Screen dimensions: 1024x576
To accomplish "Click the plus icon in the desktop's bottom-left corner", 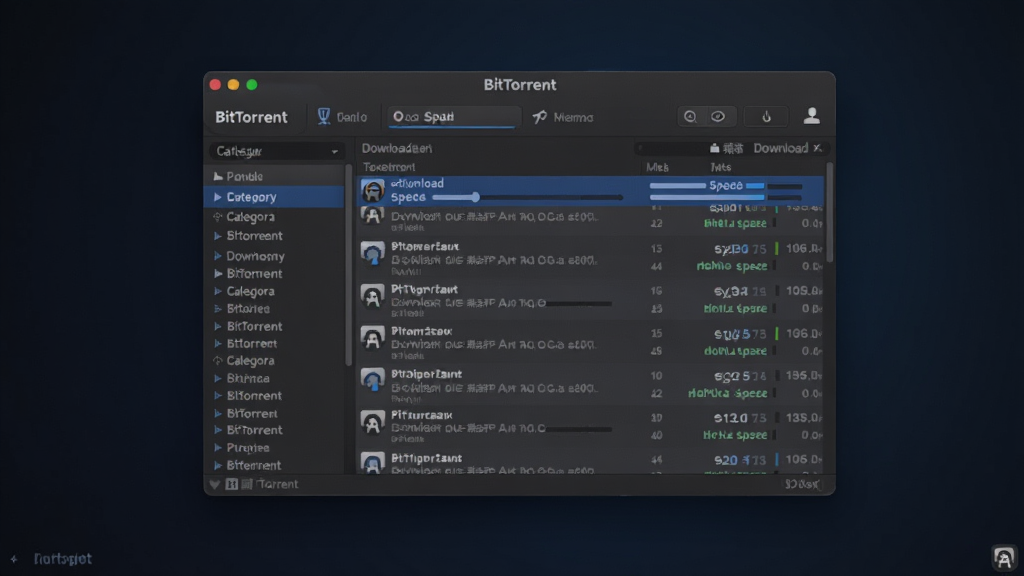I will [14, 559].
